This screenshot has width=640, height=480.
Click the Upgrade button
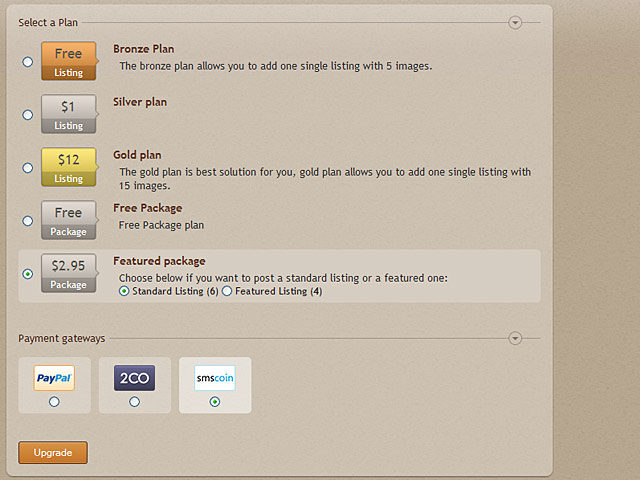53,452
